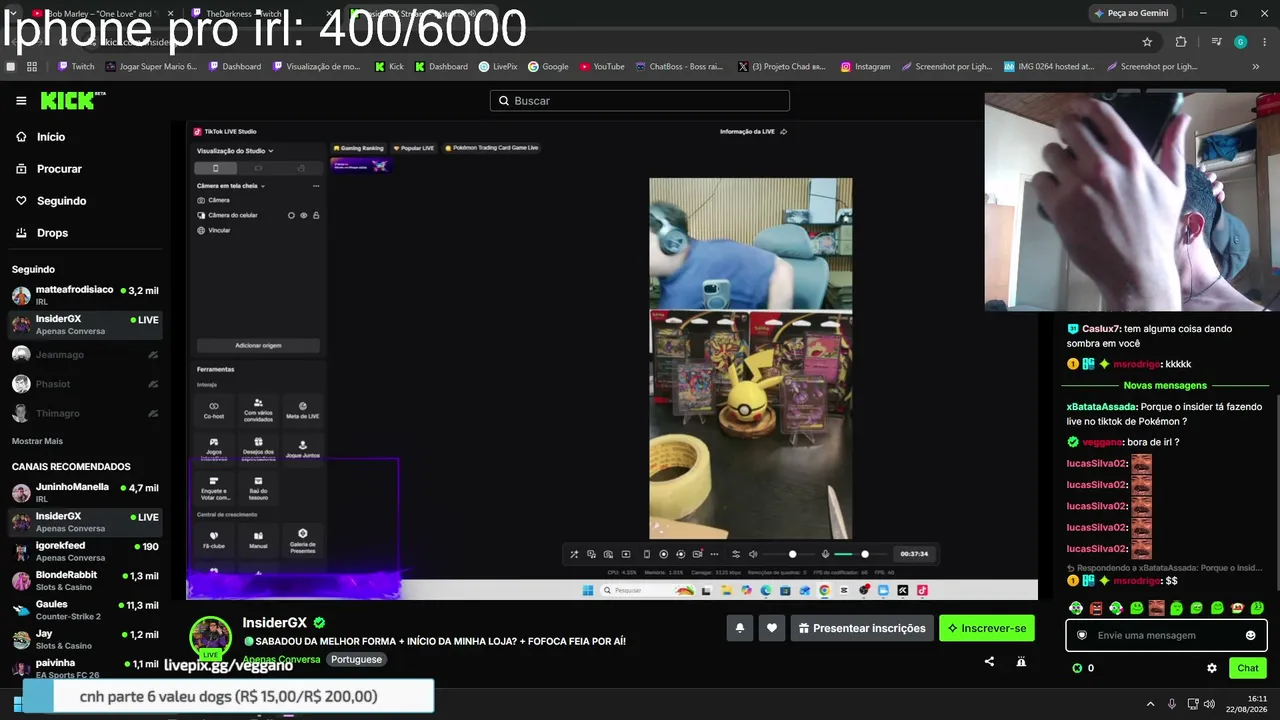Toggle Câmera do celular visibility eye

coord(304,215)
